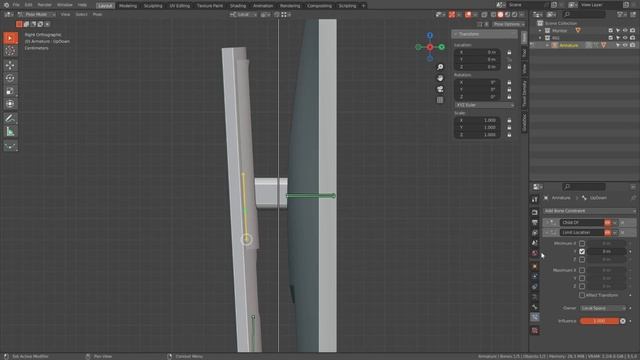
Task: Click the Blender logo menu icon
Action: (x=6, y=5)
